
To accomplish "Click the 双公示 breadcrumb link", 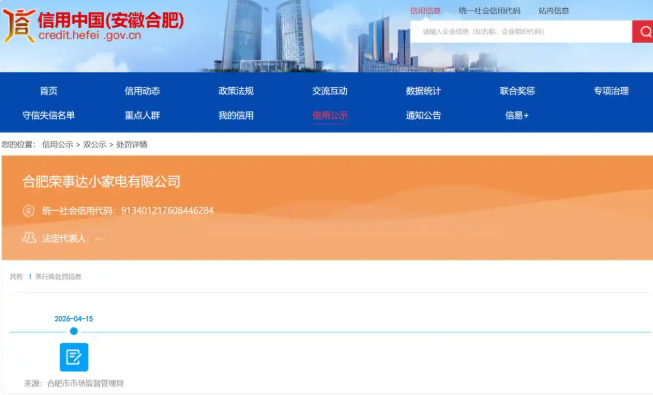I will tap(95, 145).
